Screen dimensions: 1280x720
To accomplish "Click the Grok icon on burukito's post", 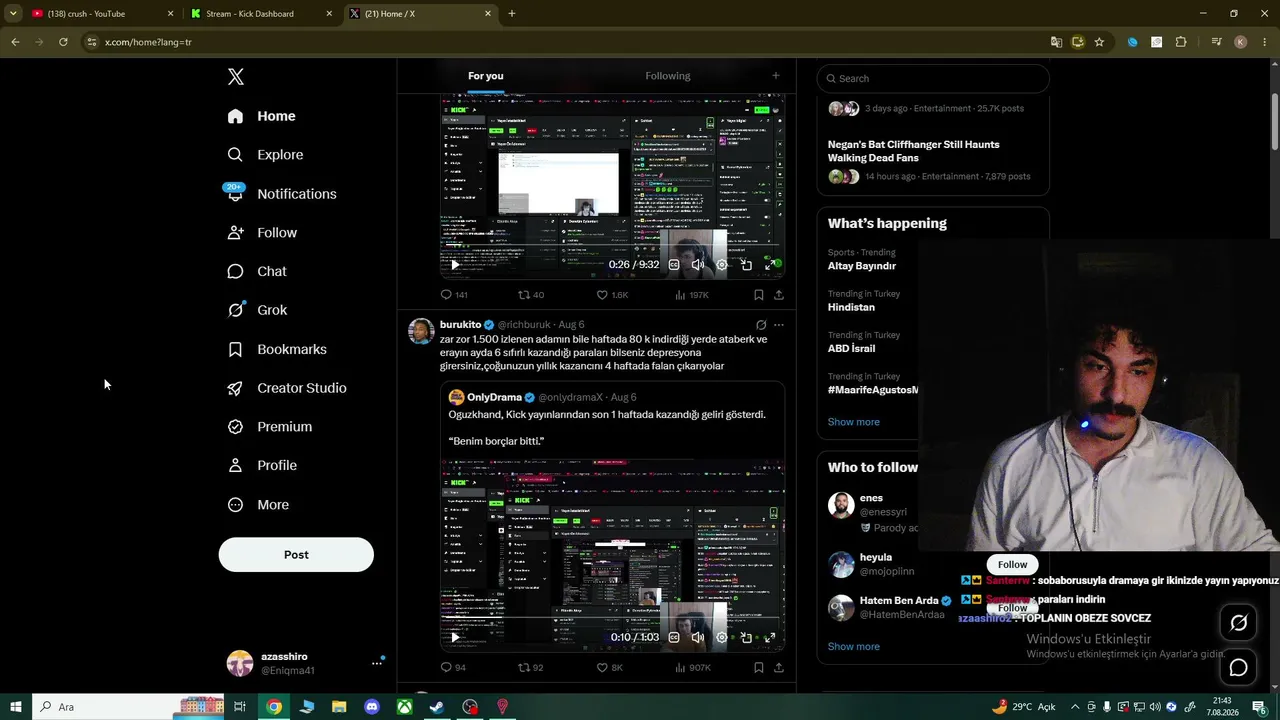I will [761, 325].
